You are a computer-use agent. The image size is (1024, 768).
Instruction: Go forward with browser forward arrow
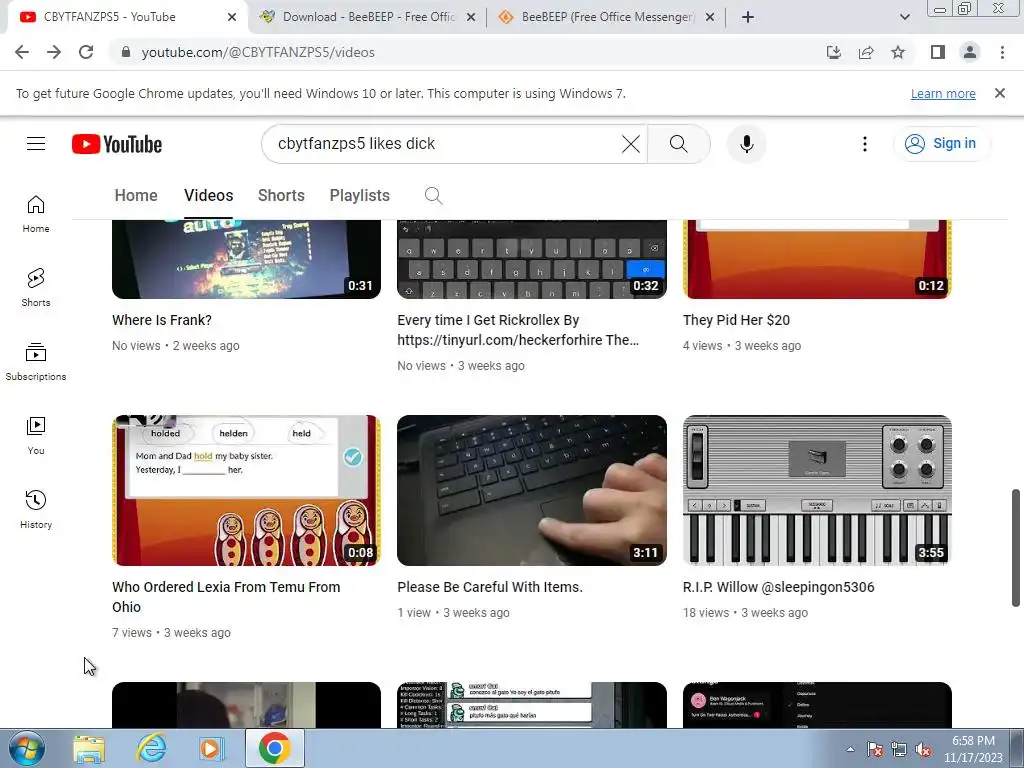(x=54, y=52)
